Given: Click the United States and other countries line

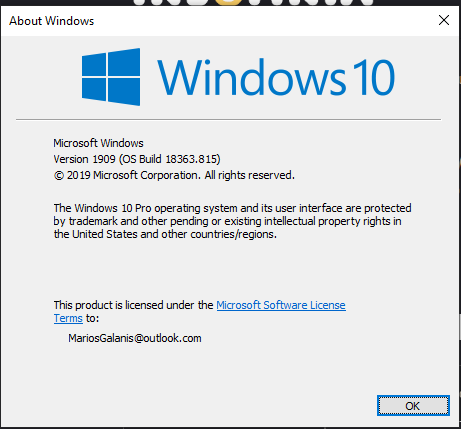Looking at the screenshot, I should pyautogui.click(x=165, y=234).
